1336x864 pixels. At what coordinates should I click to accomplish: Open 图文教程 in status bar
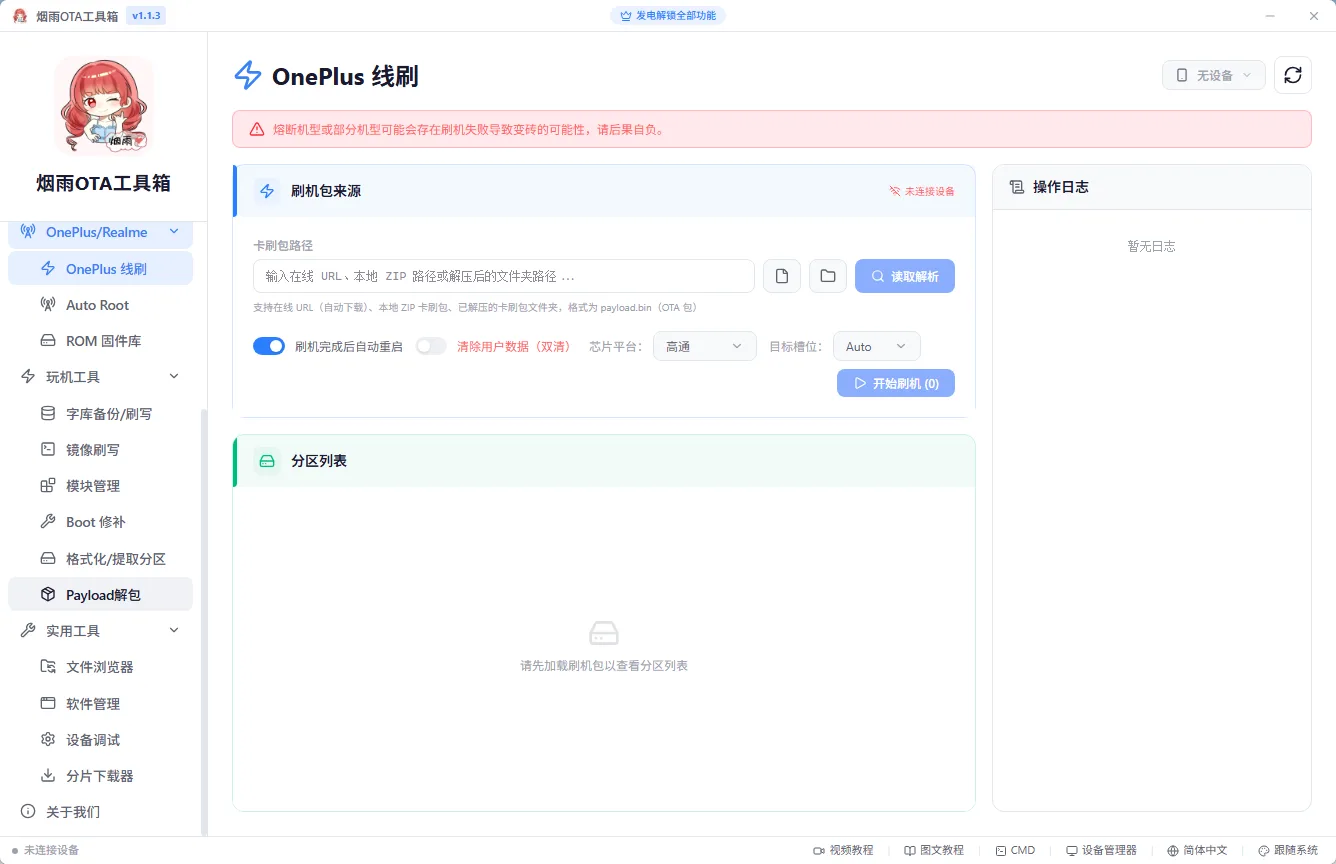point(934,850)
